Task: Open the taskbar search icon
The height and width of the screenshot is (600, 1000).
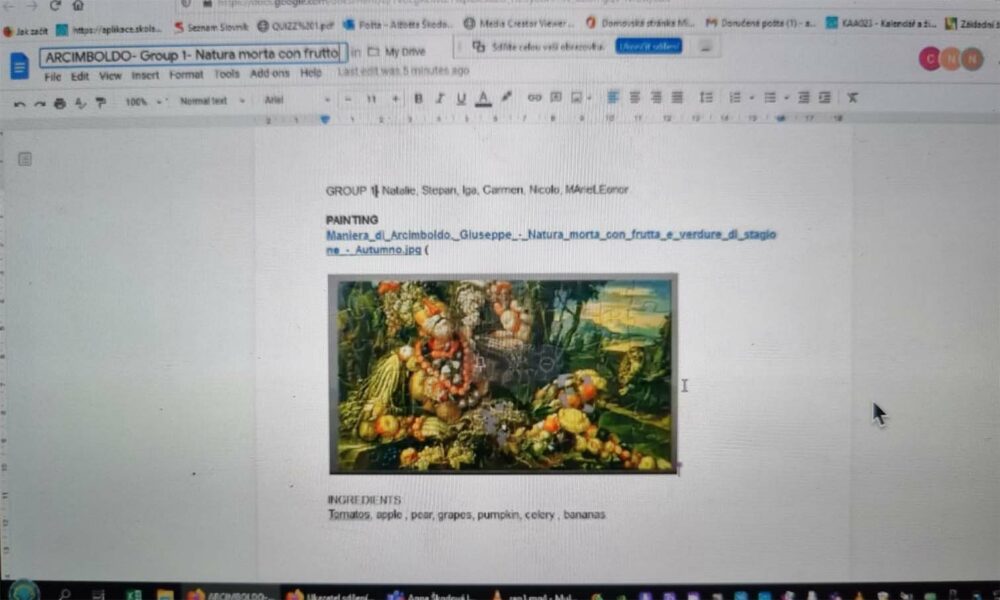Action: click(64, 594)
